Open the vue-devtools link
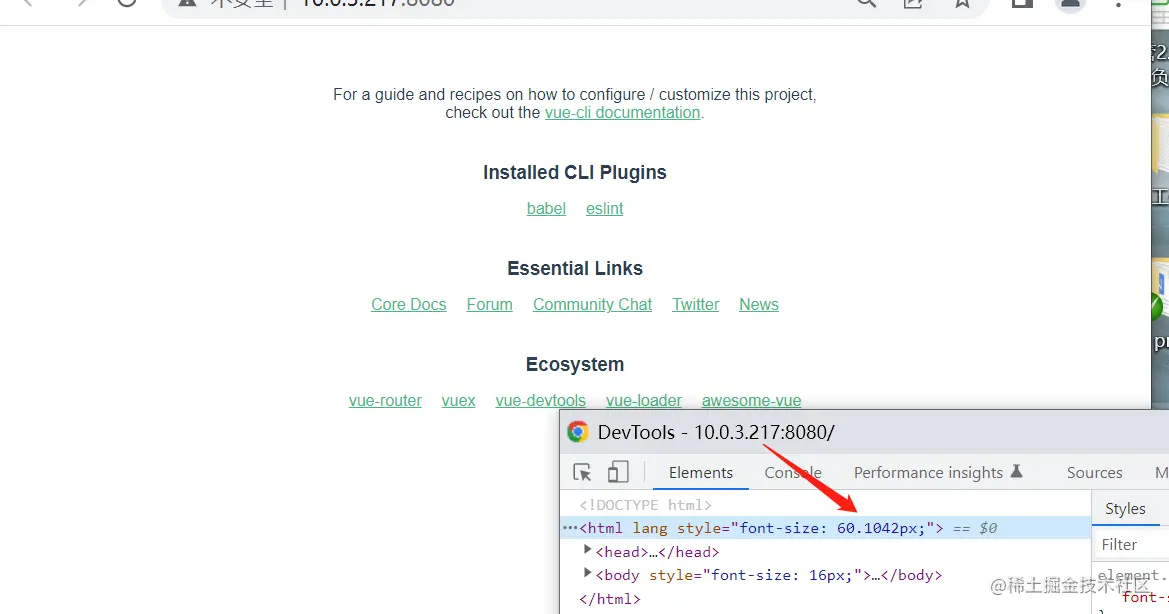 pos(541,401)
